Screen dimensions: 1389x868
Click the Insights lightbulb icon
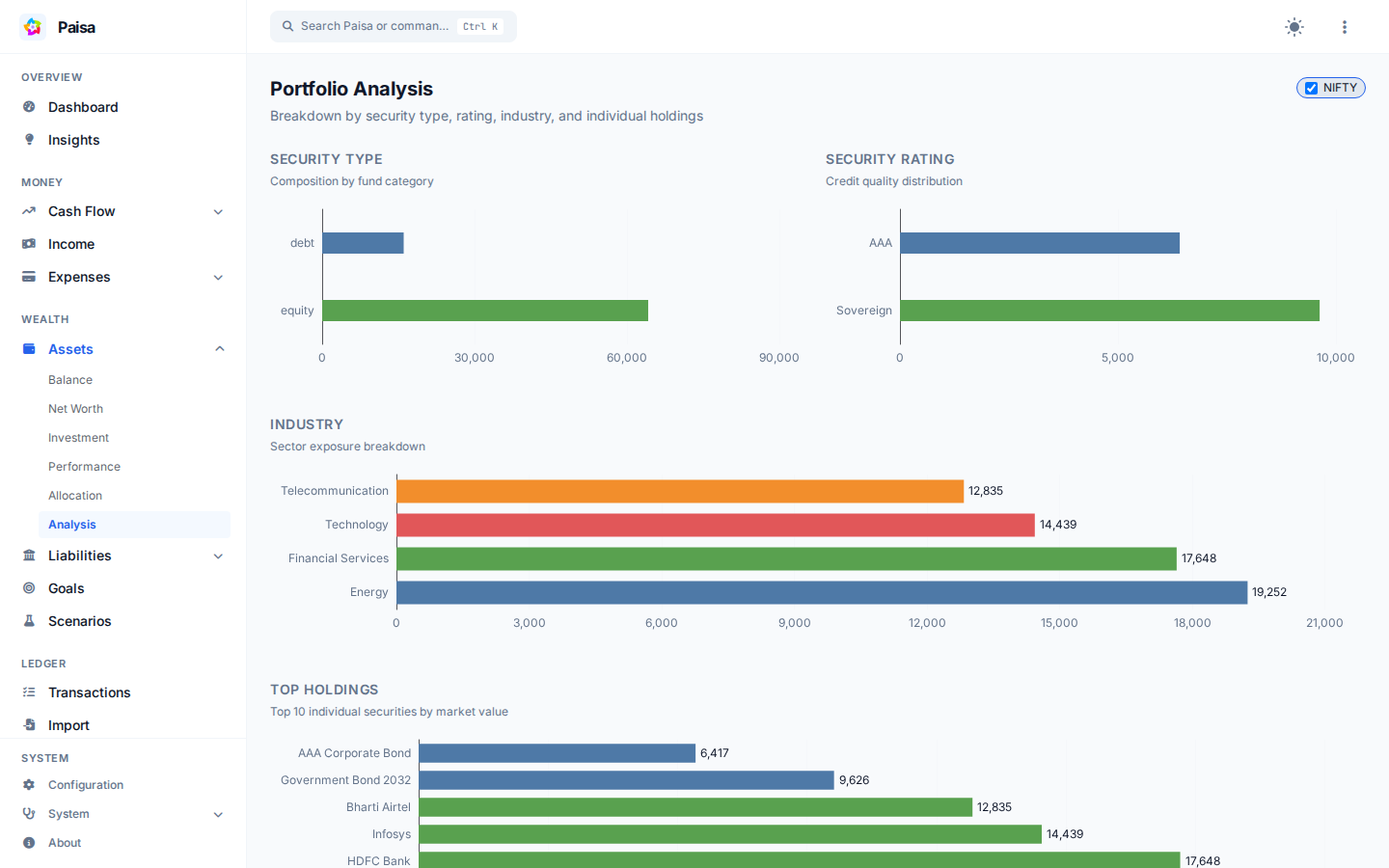click(x=29, y=140)
